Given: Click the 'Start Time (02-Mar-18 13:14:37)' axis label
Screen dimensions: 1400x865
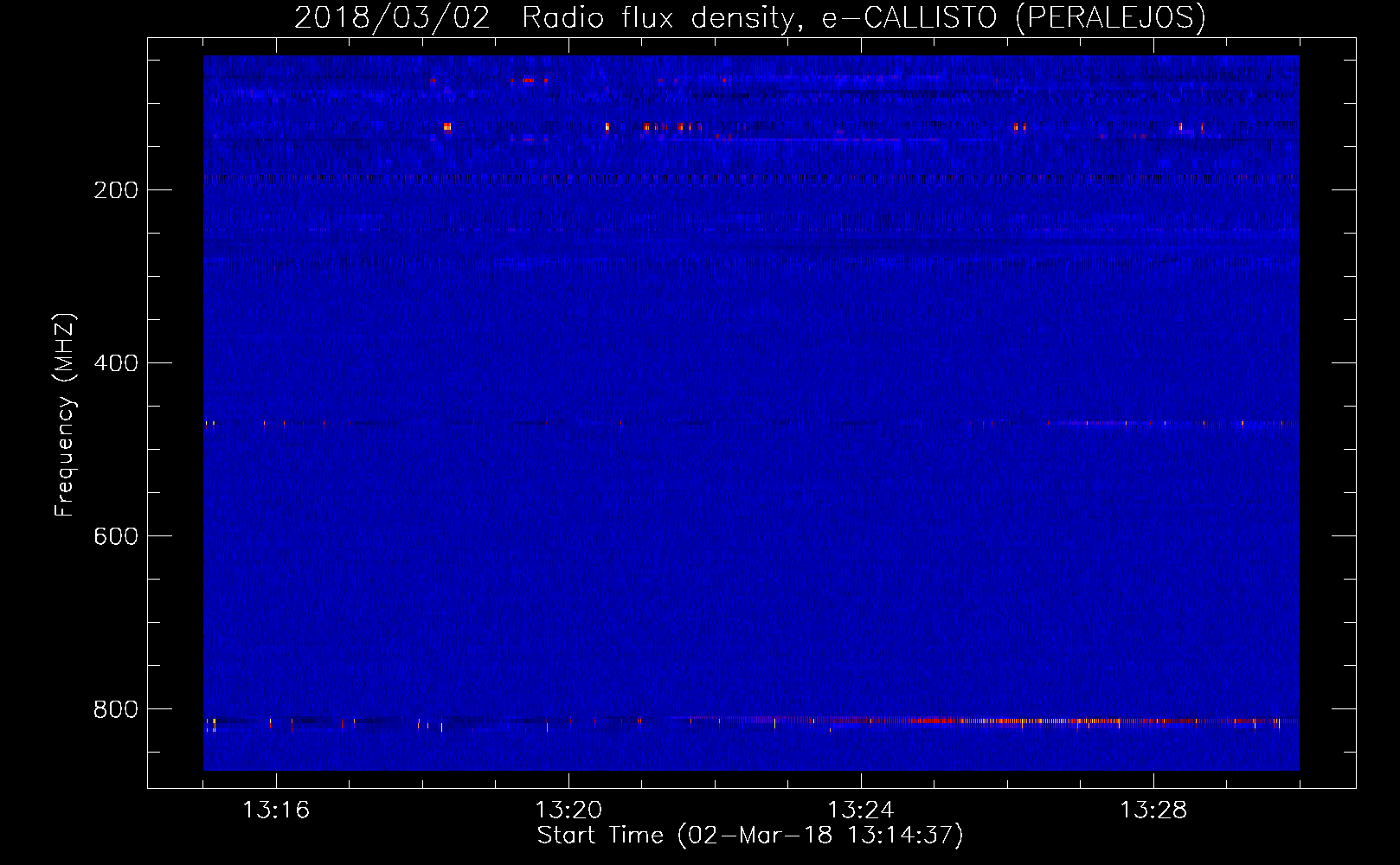Looking at the screenshot, I should click(750, 836).
